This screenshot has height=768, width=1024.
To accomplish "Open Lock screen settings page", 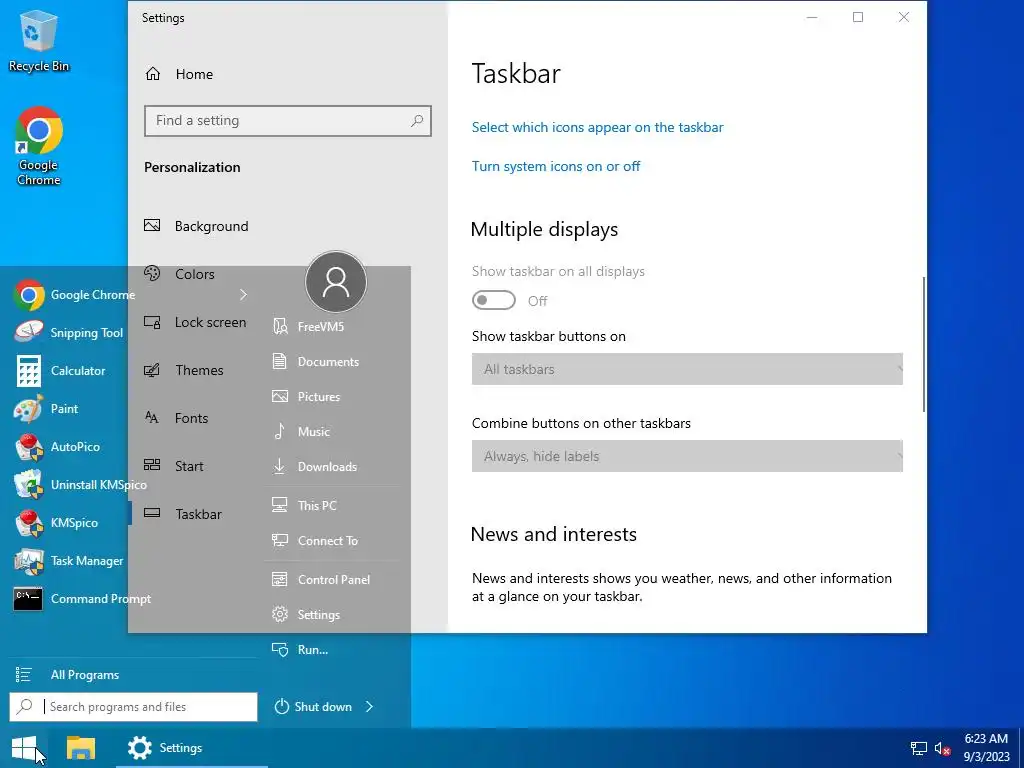I will coord(195,322).
